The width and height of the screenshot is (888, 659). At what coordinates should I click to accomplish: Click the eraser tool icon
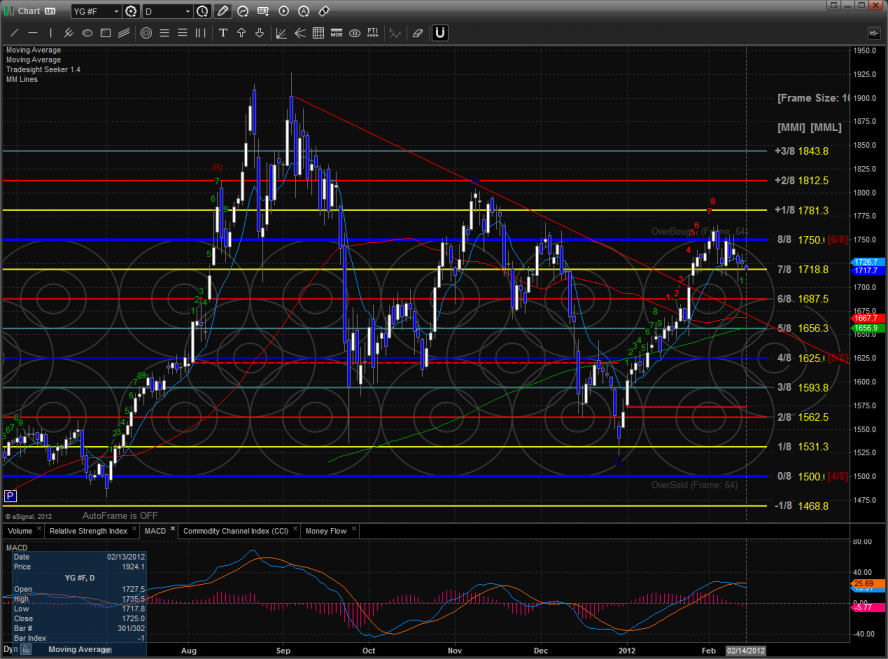click(x=417, y=32)
